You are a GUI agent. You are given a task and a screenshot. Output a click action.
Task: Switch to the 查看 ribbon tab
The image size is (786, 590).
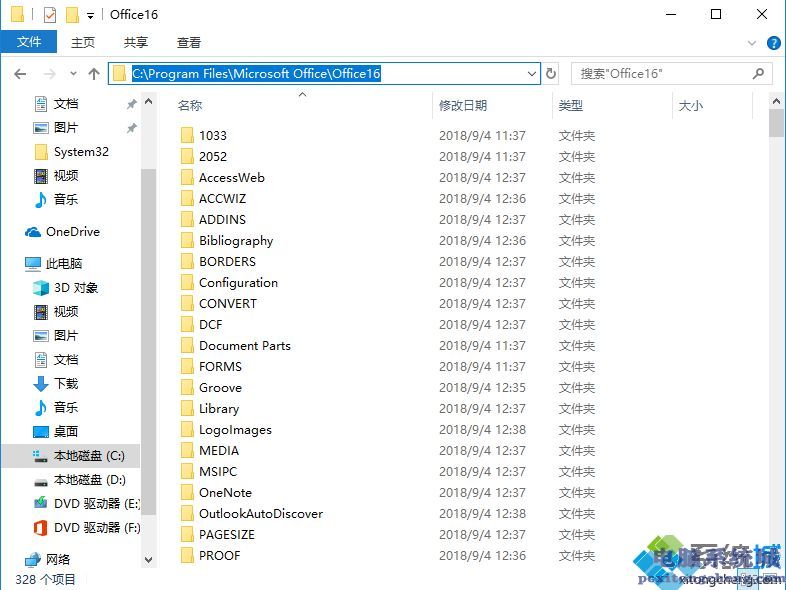(x=189, y=42)
